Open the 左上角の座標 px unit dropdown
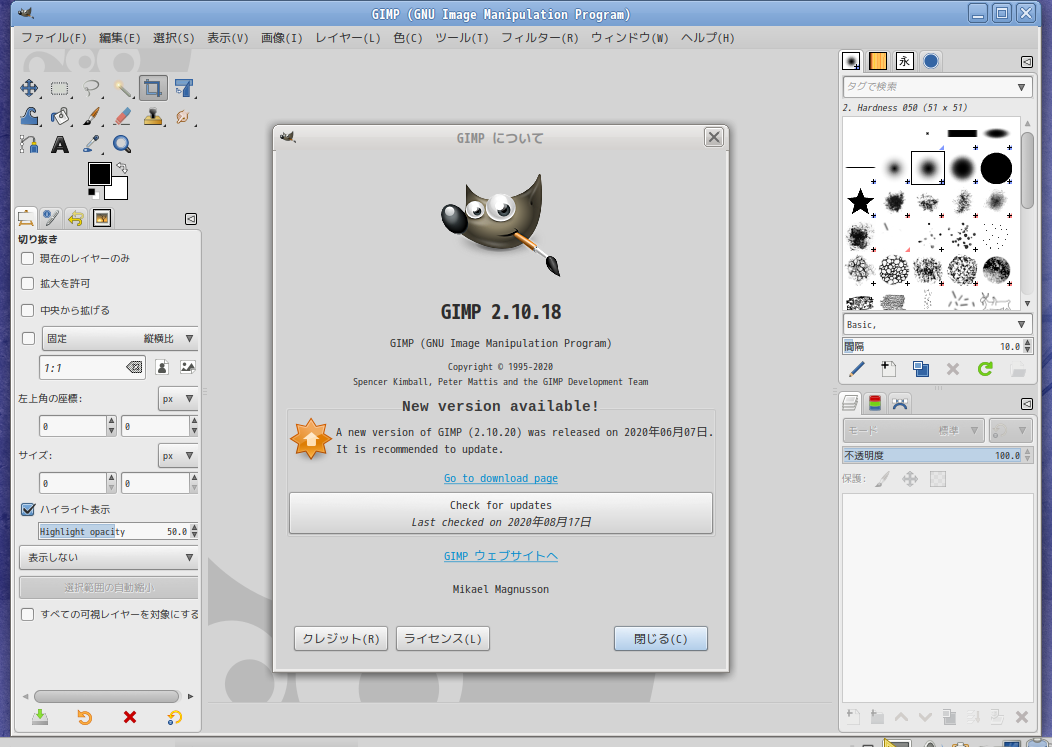 point(178,399)
